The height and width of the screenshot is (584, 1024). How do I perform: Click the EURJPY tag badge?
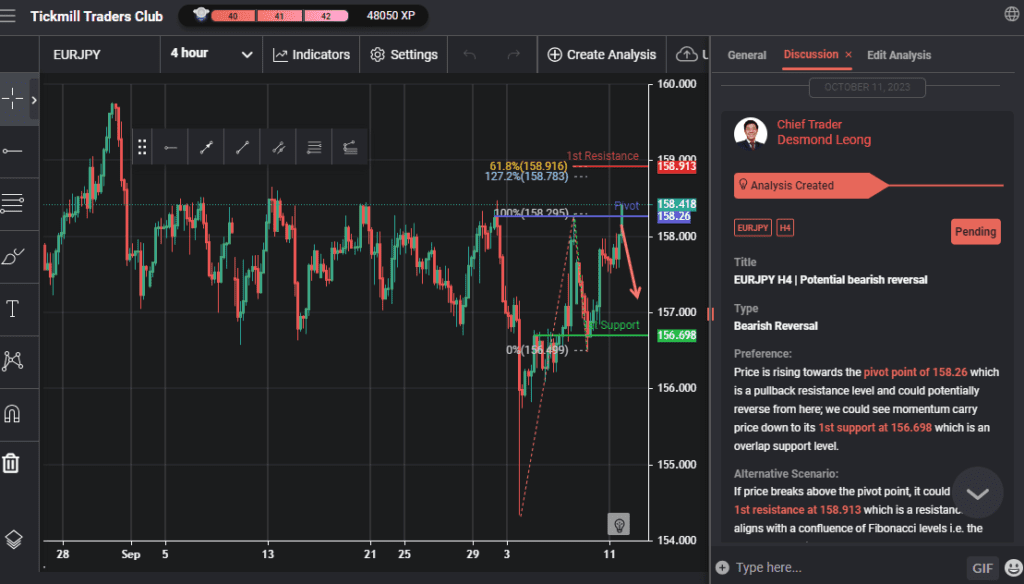tap(752, 228)
